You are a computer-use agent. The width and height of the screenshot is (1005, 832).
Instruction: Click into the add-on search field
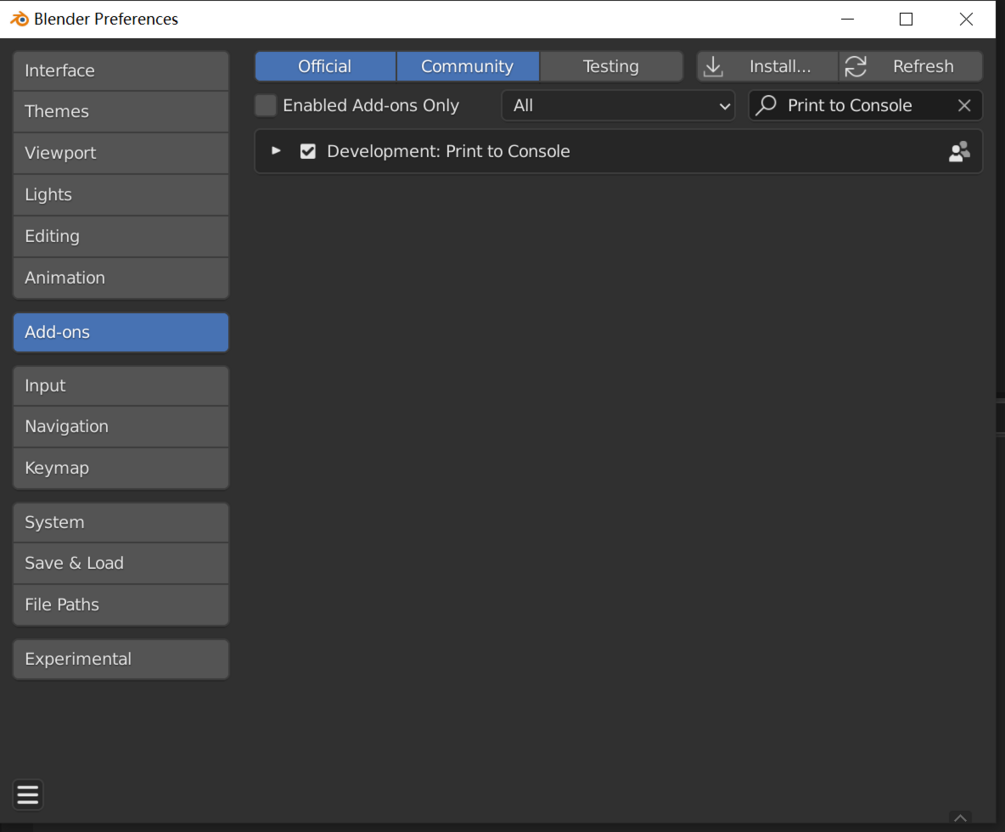pyautogui.click(x=865, y=105)
